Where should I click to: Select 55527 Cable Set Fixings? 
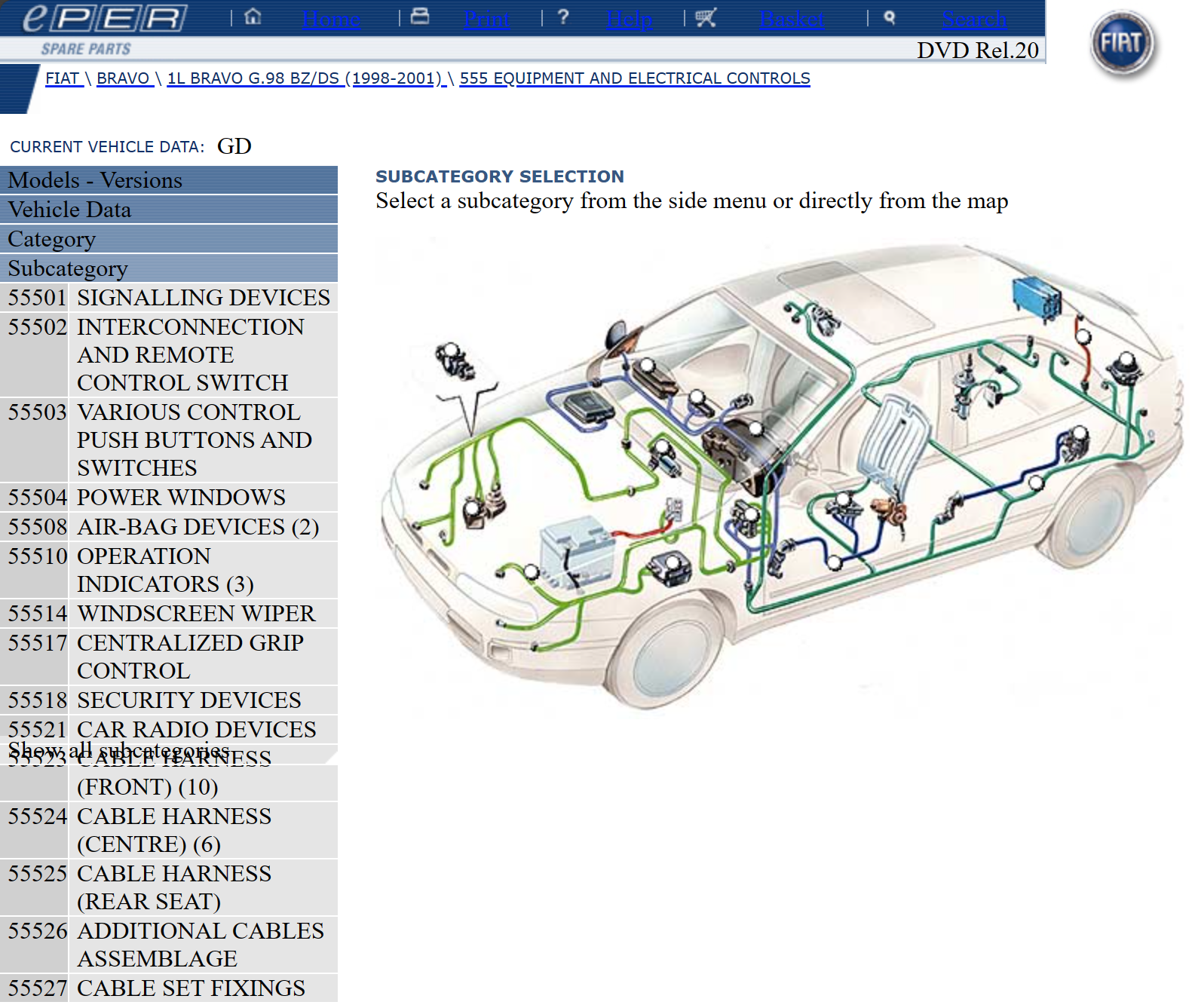tap(169, 988)
